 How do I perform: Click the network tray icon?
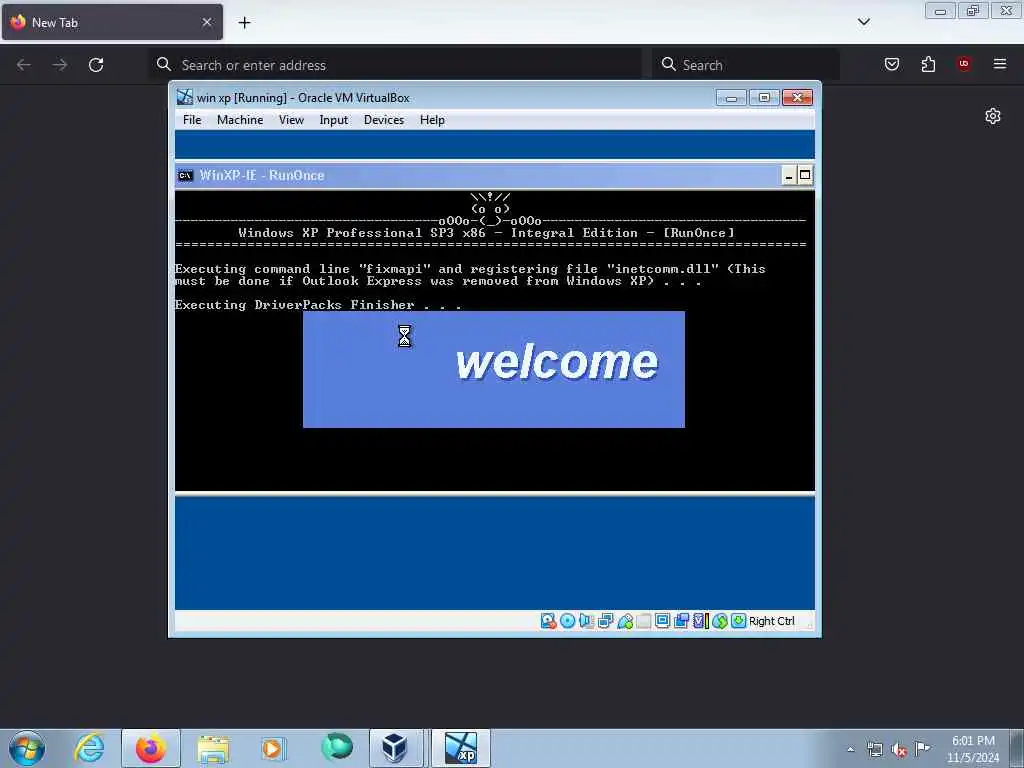[x=874, y=750]
